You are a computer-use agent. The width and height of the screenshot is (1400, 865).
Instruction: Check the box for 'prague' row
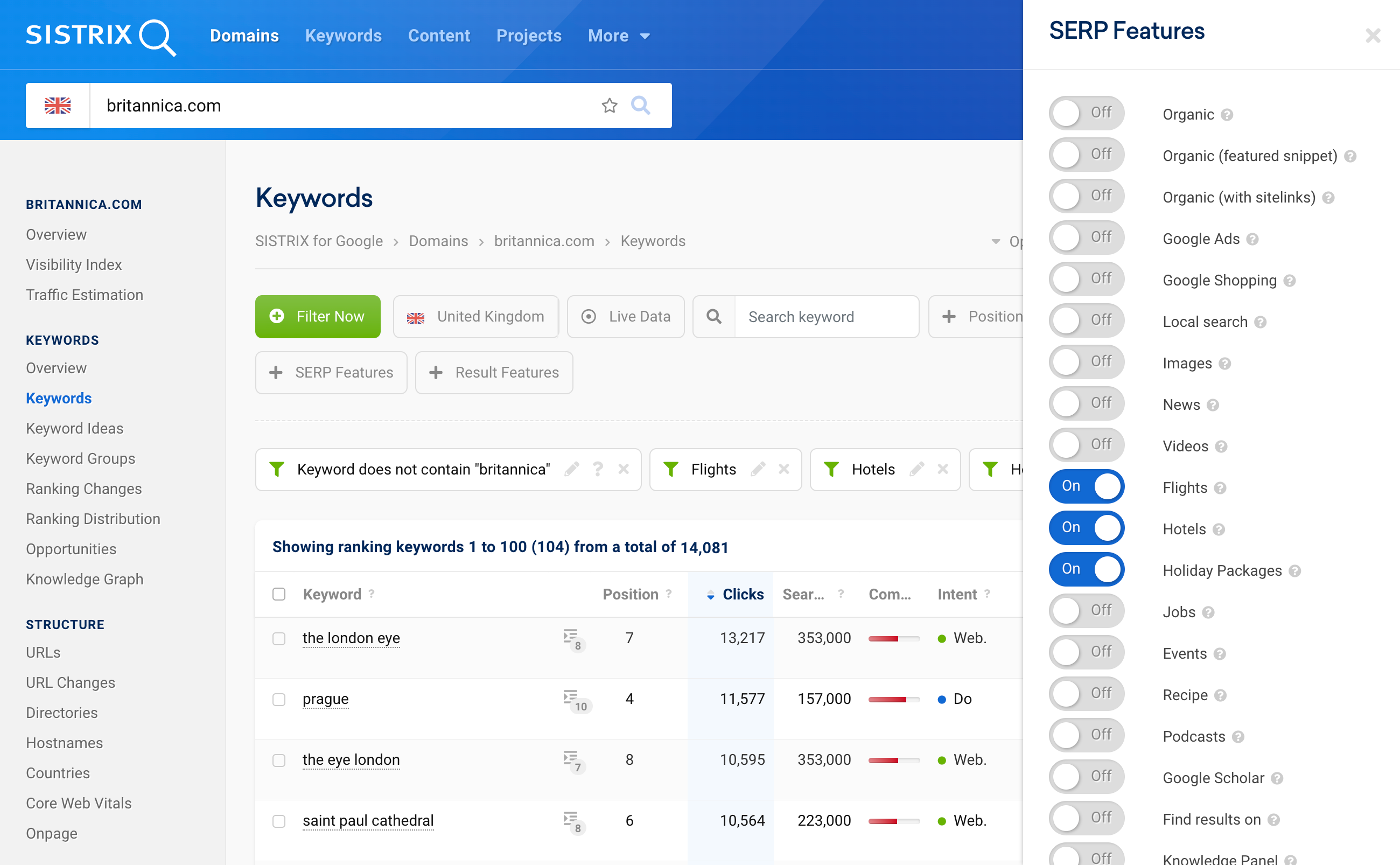point(278,700)
